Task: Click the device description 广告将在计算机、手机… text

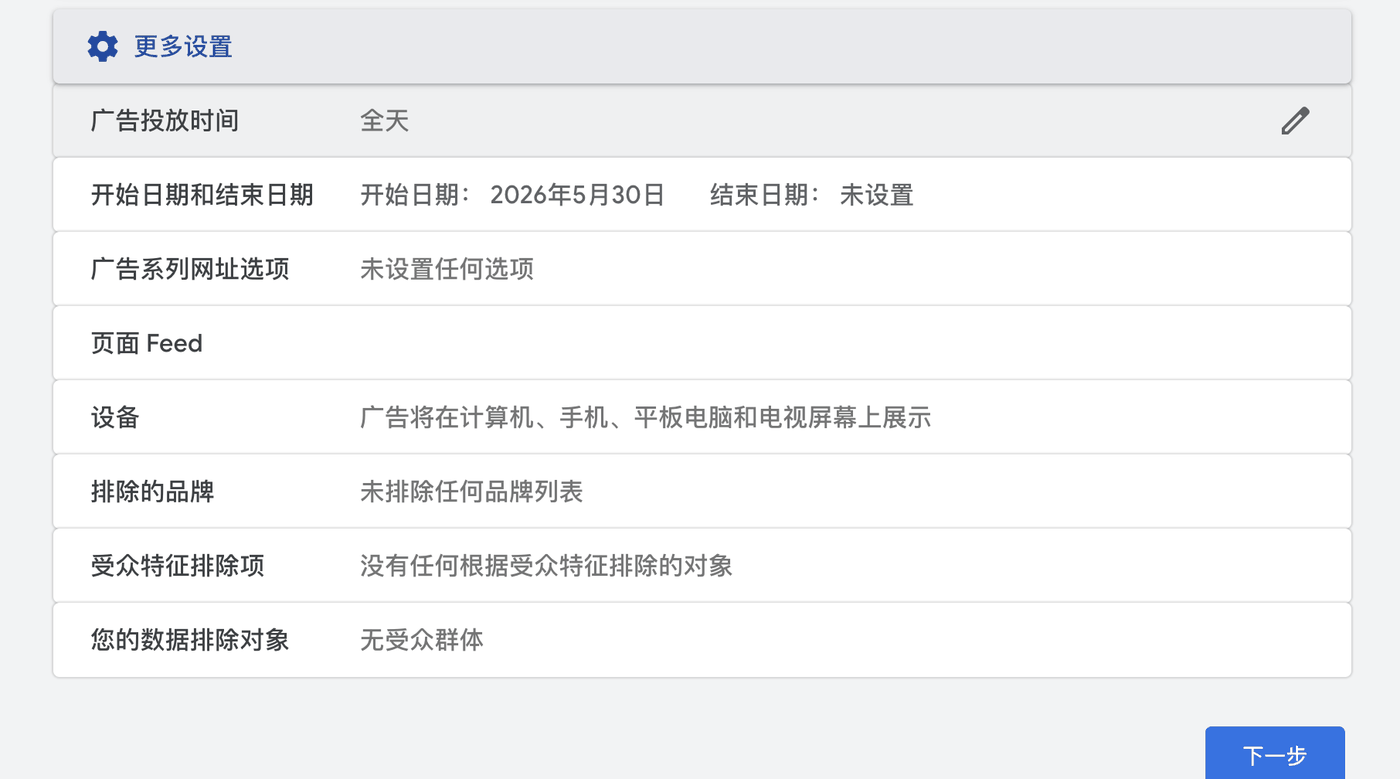Action: pos(646,417)
